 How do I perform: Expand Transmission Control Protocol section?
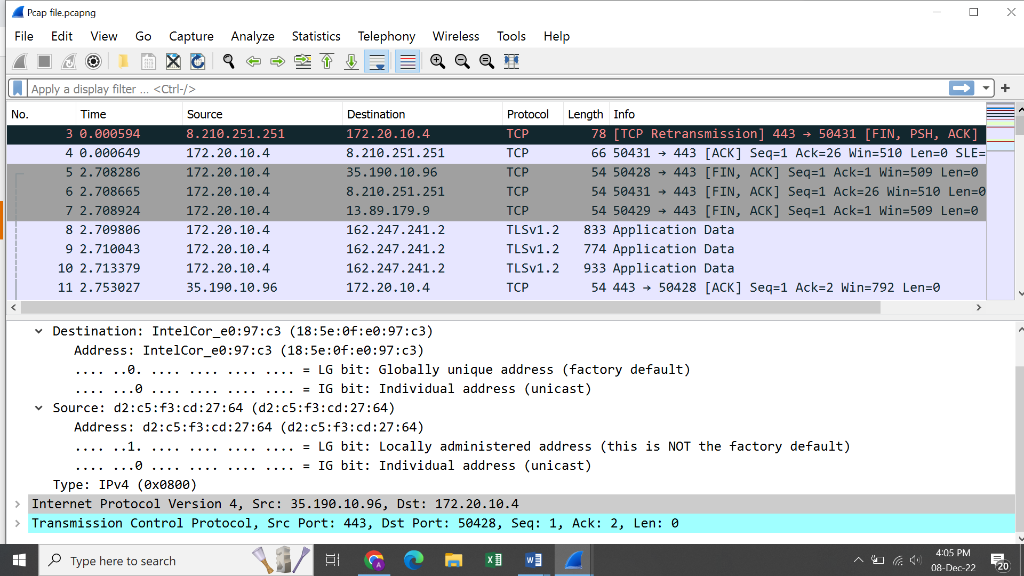click(18, 523)
